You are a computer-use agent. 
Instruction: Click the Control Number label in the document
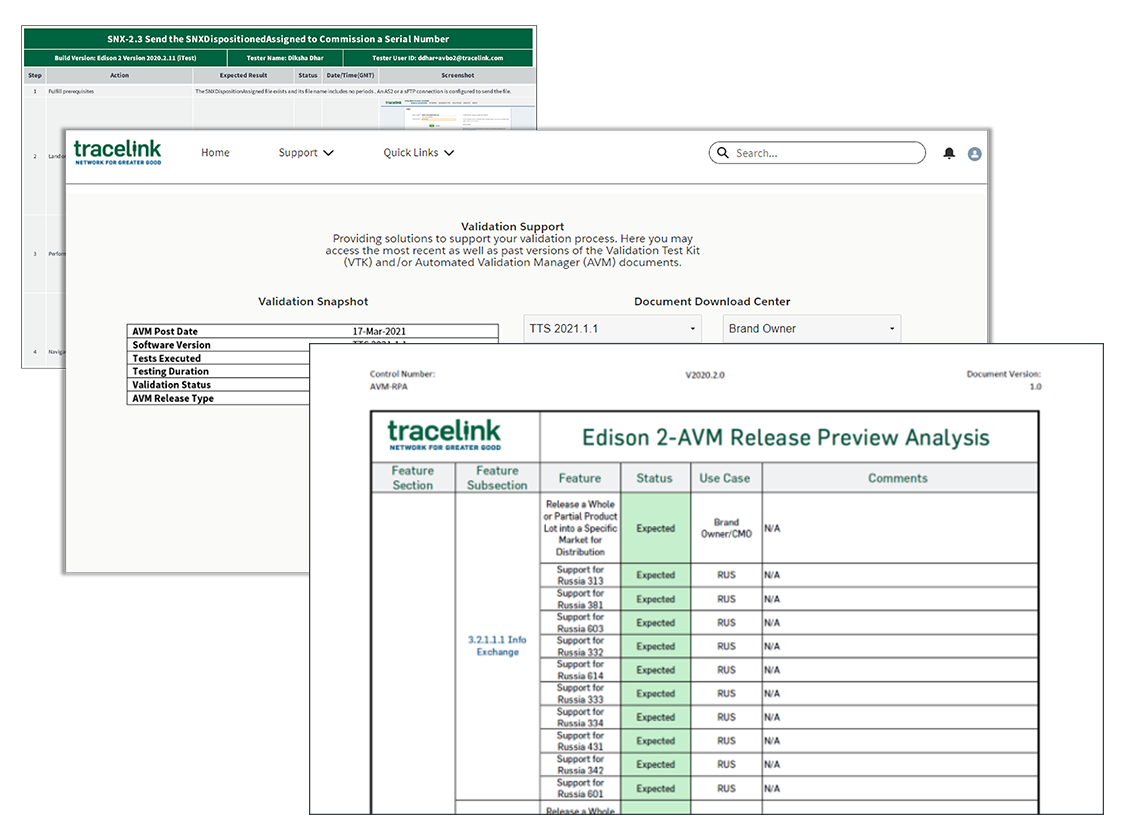(x=402, y=374)
